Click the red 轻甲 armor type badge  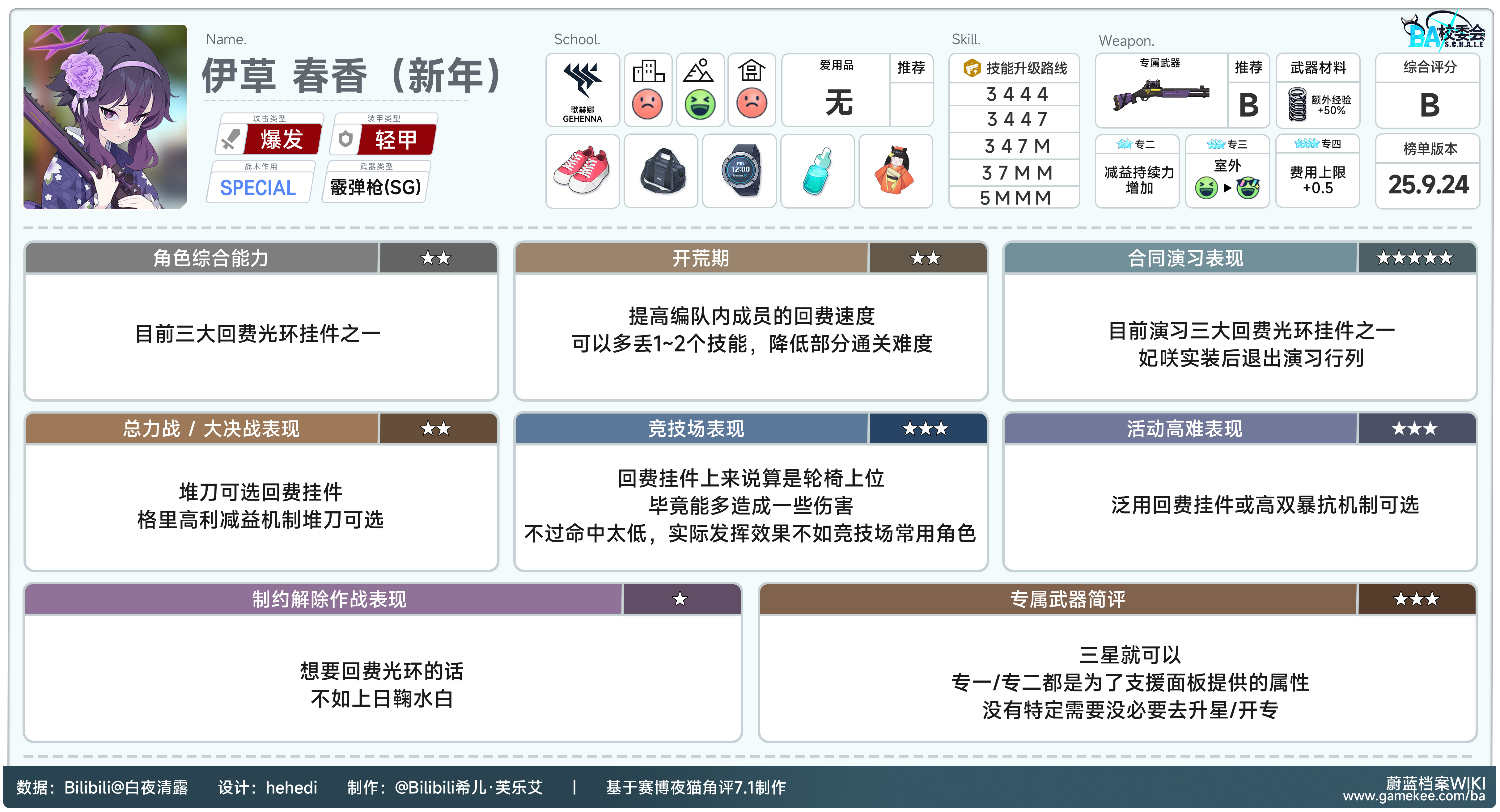tap(396, 140)
